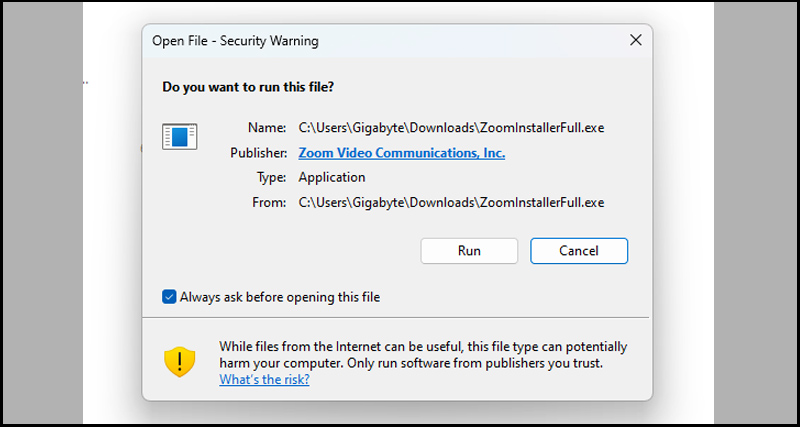The width and height of the screenshot is (800, 427).
Task: Select the Name file path text
Action: [451, 128]
